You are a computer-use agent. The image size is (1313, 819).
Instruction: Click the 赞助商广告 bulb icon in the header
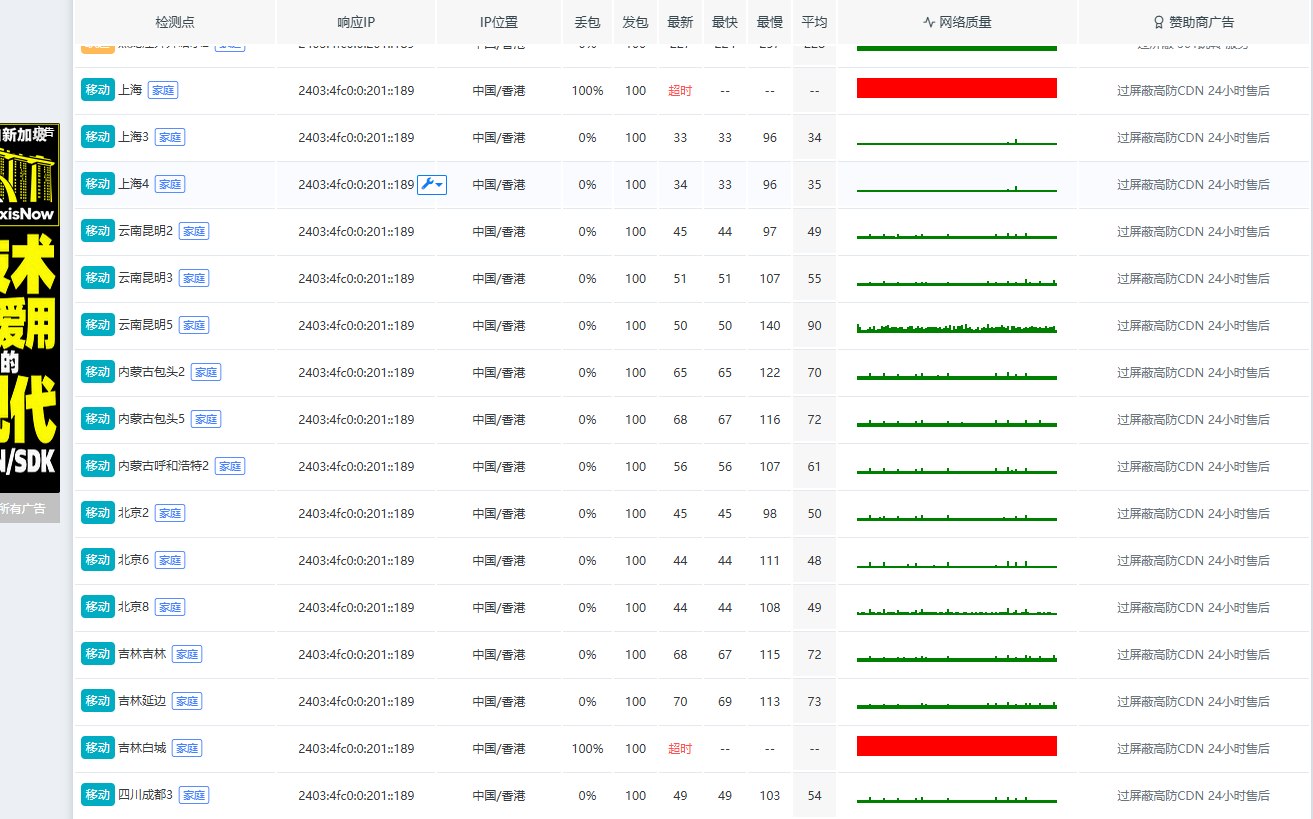[x=1158, y=21]
